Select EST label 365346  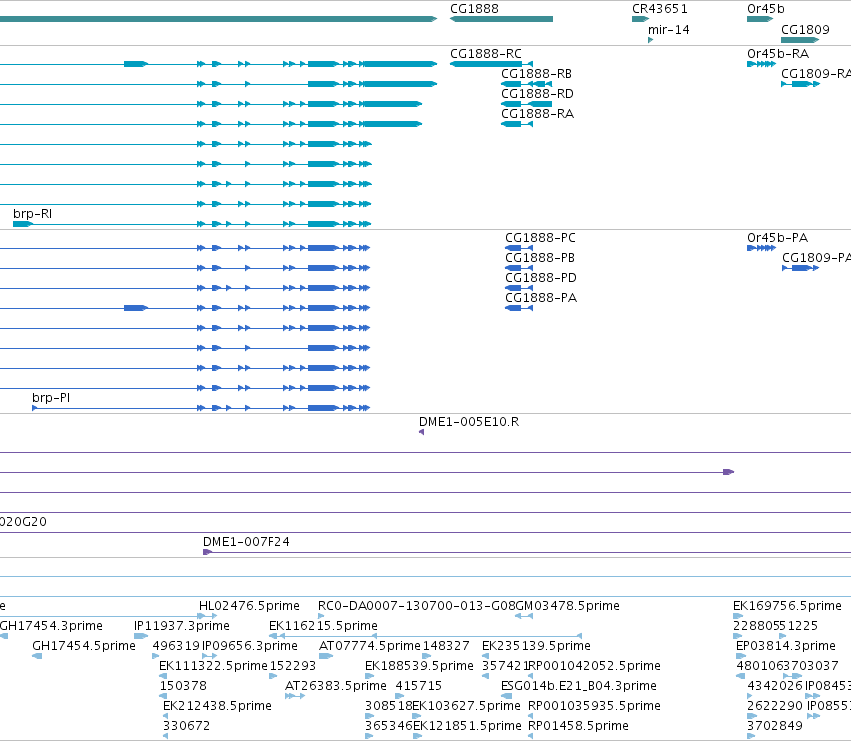[x=389, y=726]
